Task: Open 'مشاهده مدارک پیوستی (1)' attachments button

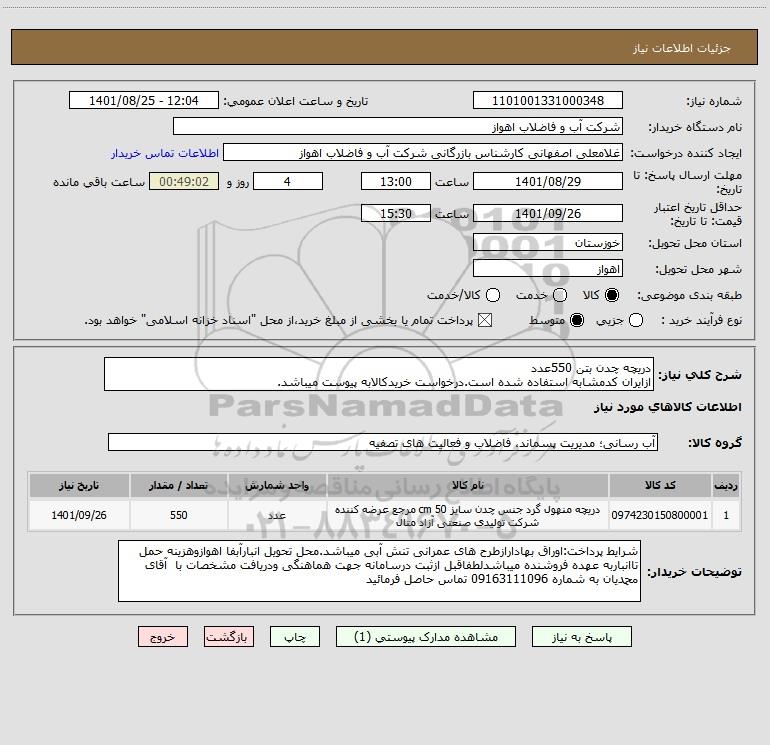Action: pyautogui.click(x=426, y=637)
